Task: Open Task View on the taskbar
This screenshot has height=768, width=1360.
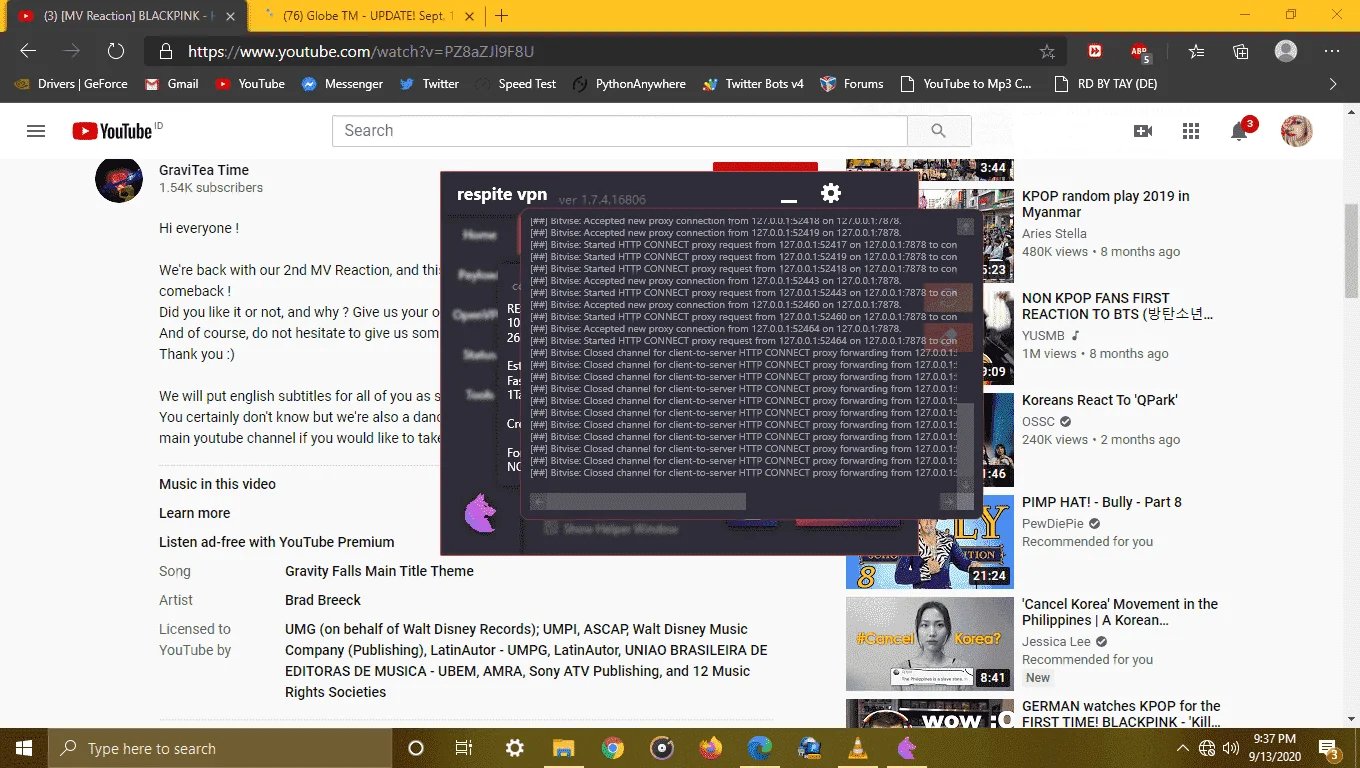Action: [464, 748]
